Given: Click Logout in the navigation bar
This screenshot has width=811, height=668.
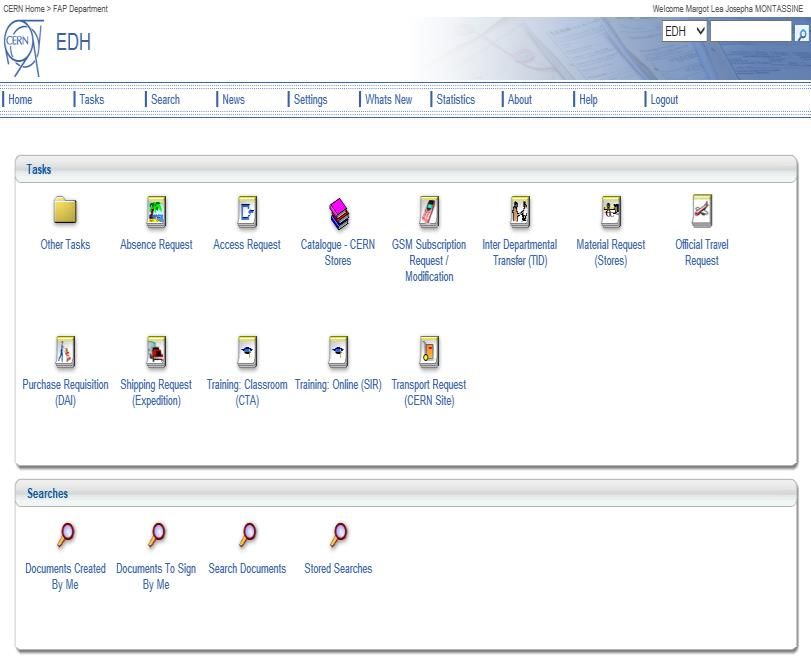Looking at the screenshot, I should click(x=664, y=99).
